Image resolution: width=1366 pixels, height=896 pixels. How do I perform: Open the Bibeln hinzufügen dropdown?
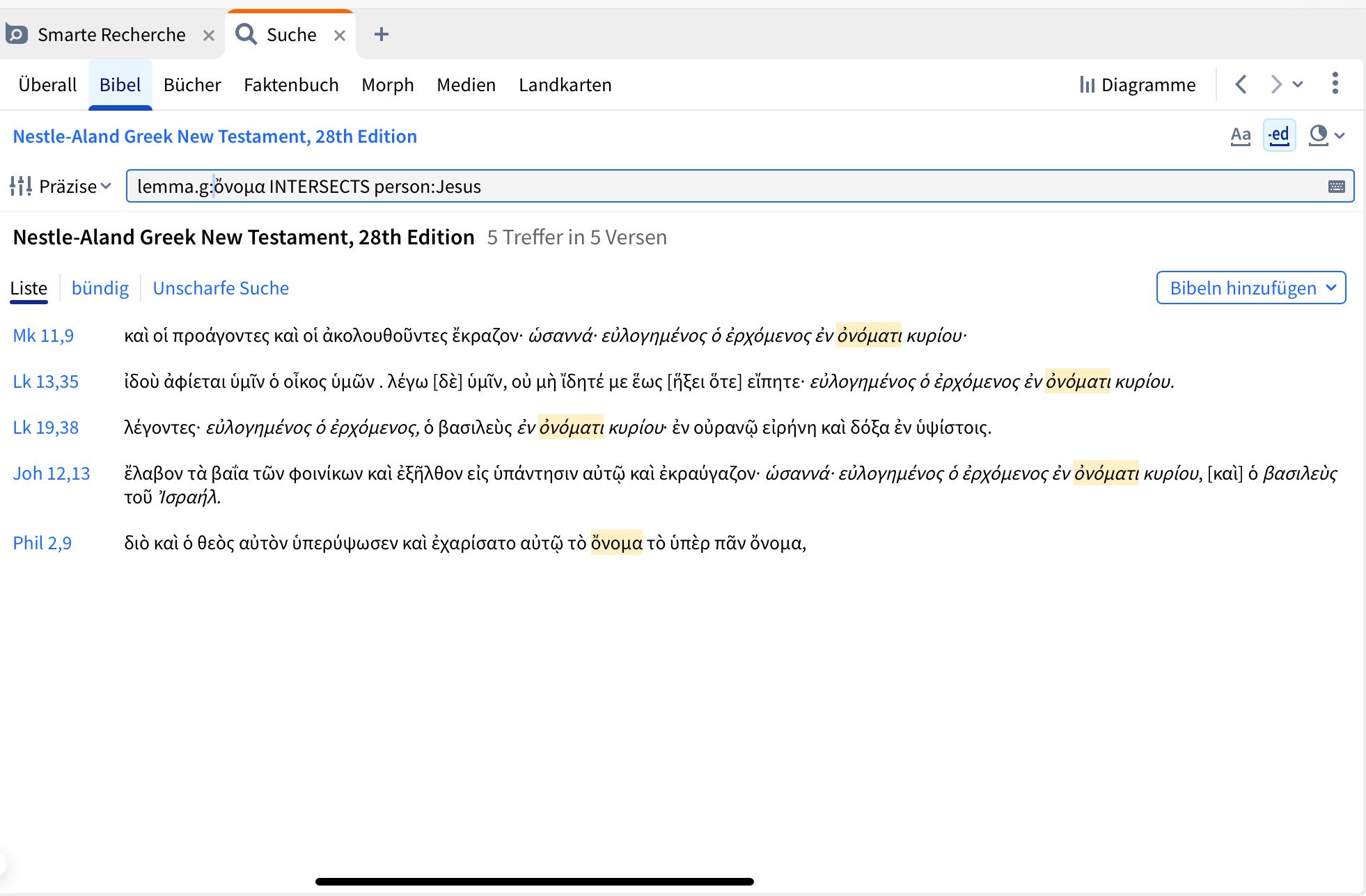pos(1250,288)
